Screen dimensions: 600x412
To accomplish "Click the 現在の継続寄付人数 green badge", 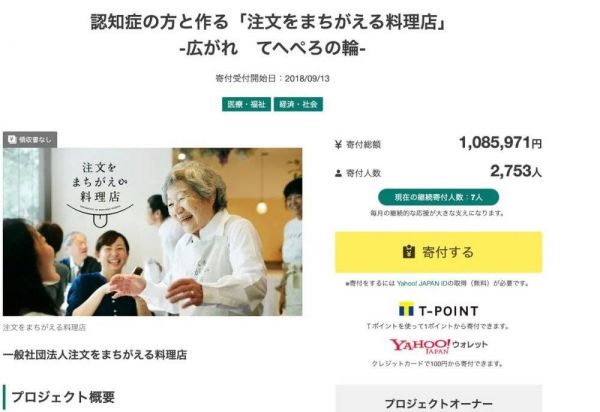I will click(439, 197).
